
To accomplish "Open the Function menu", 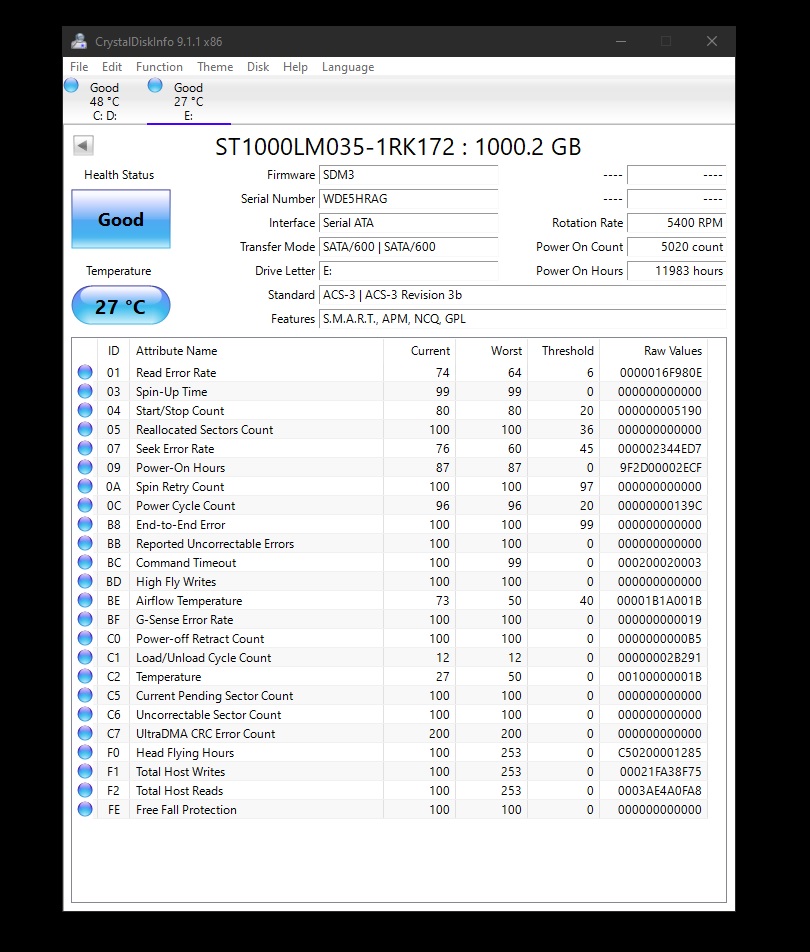I will coord(159,67).
